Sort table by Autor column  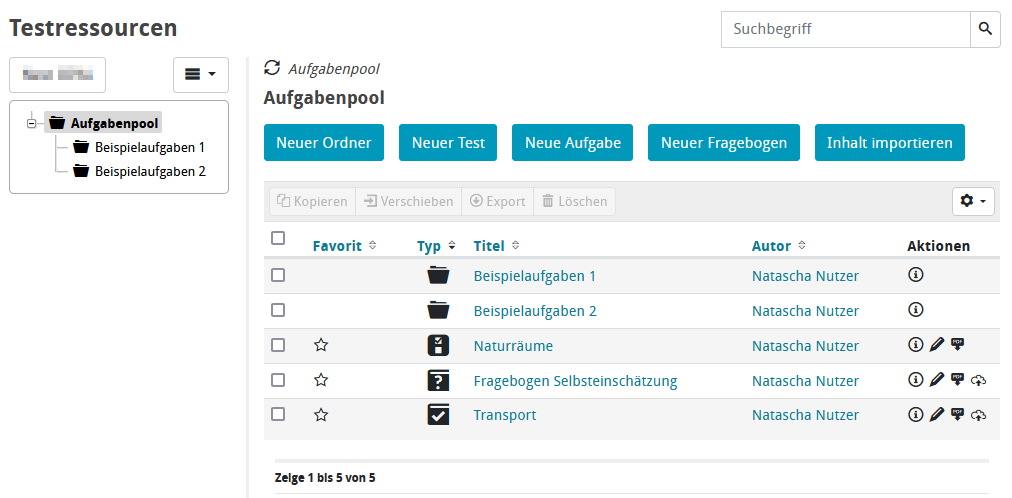click(x=771, y=246)
